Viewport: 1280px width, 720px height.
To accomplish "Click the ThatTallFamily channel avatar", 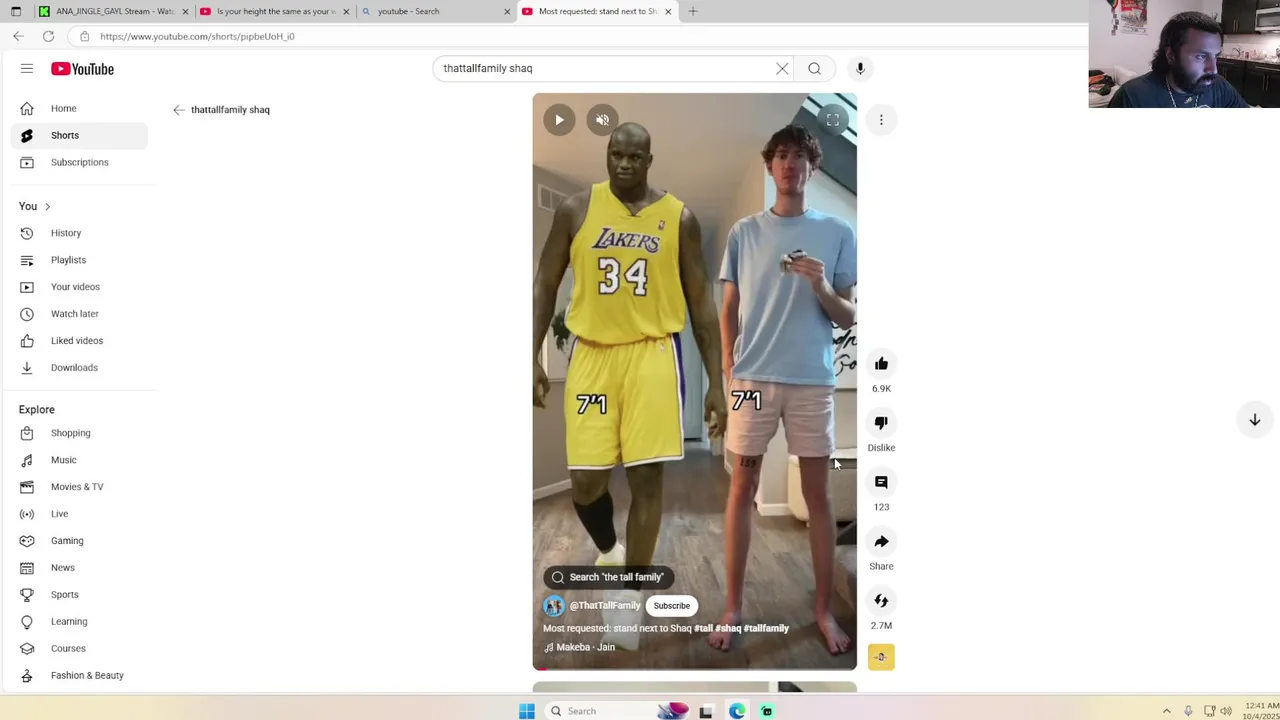I will (554, 606).
